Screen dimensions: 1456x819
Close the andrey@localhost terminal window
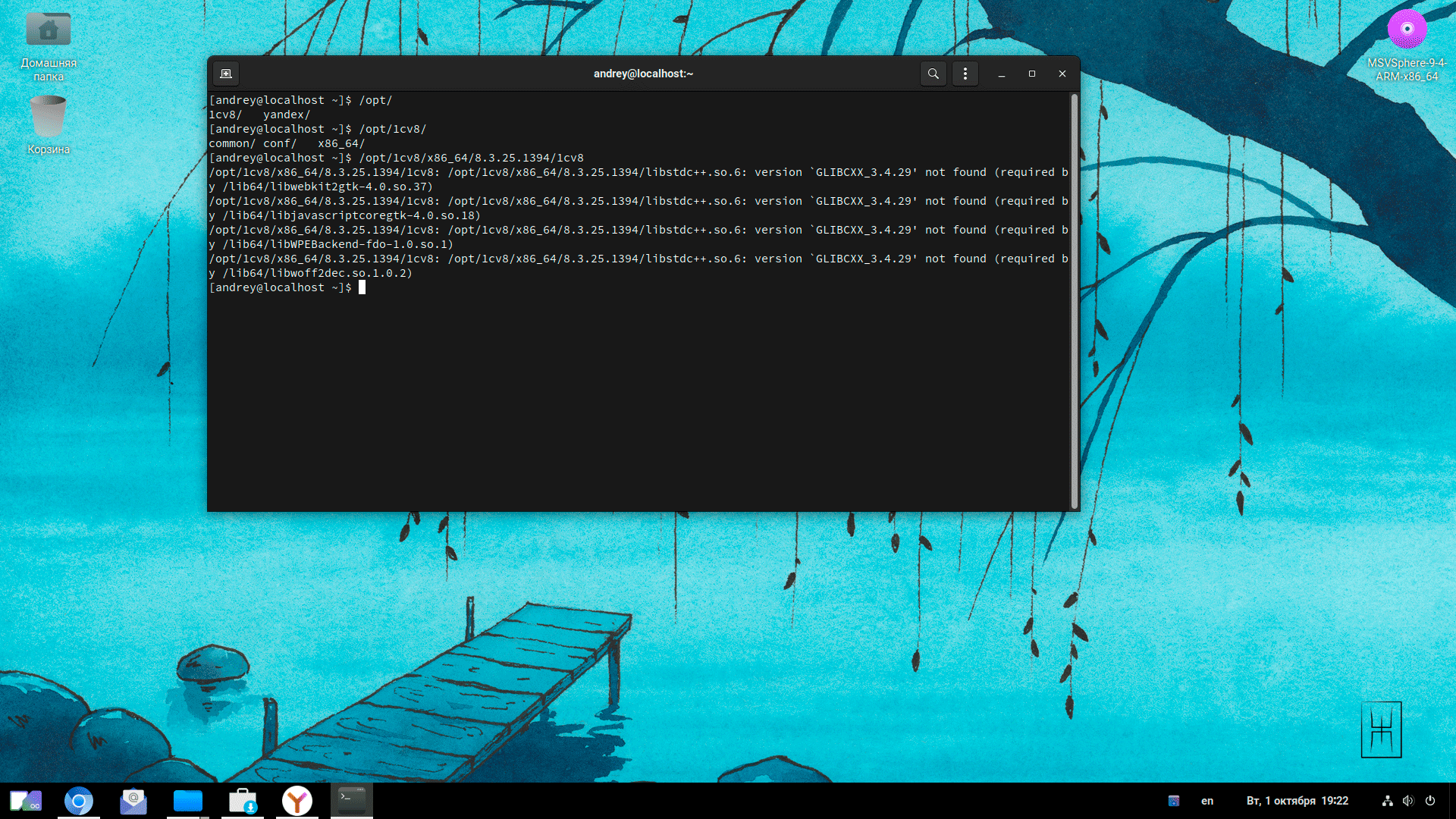1062,74
